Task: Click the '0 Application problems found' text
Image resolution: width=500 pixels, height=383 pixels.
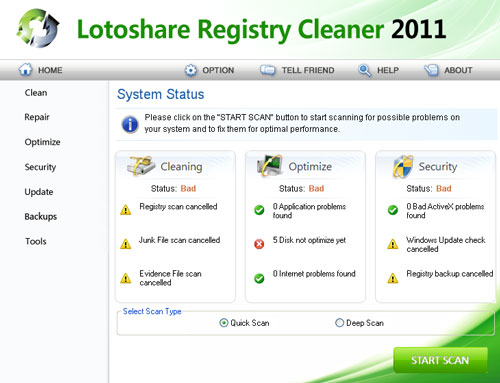Action: pos(309,211)
